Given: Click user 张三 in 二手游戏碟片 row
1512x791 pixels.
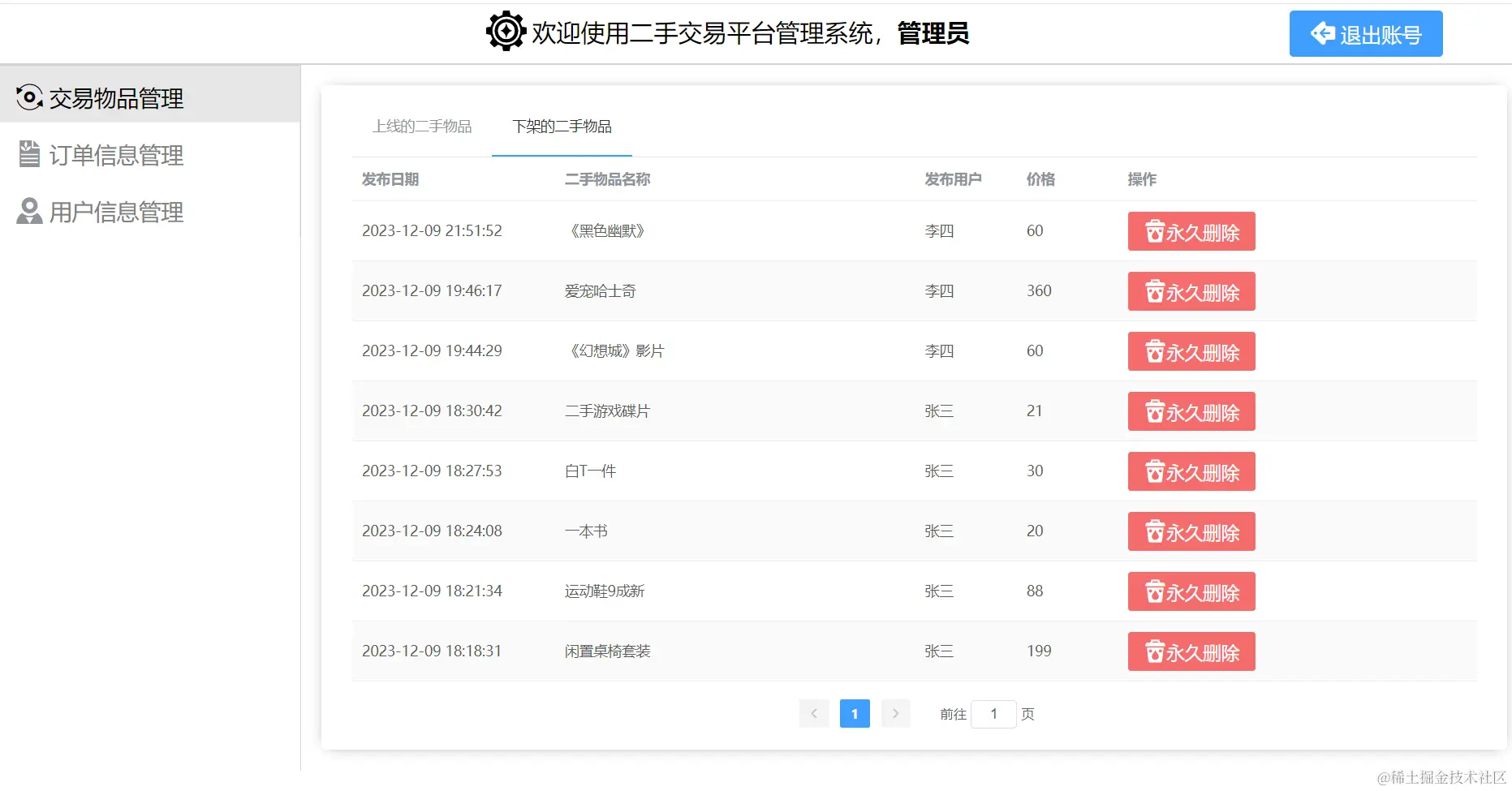Looking at the screenshot, I should point(940,411).
